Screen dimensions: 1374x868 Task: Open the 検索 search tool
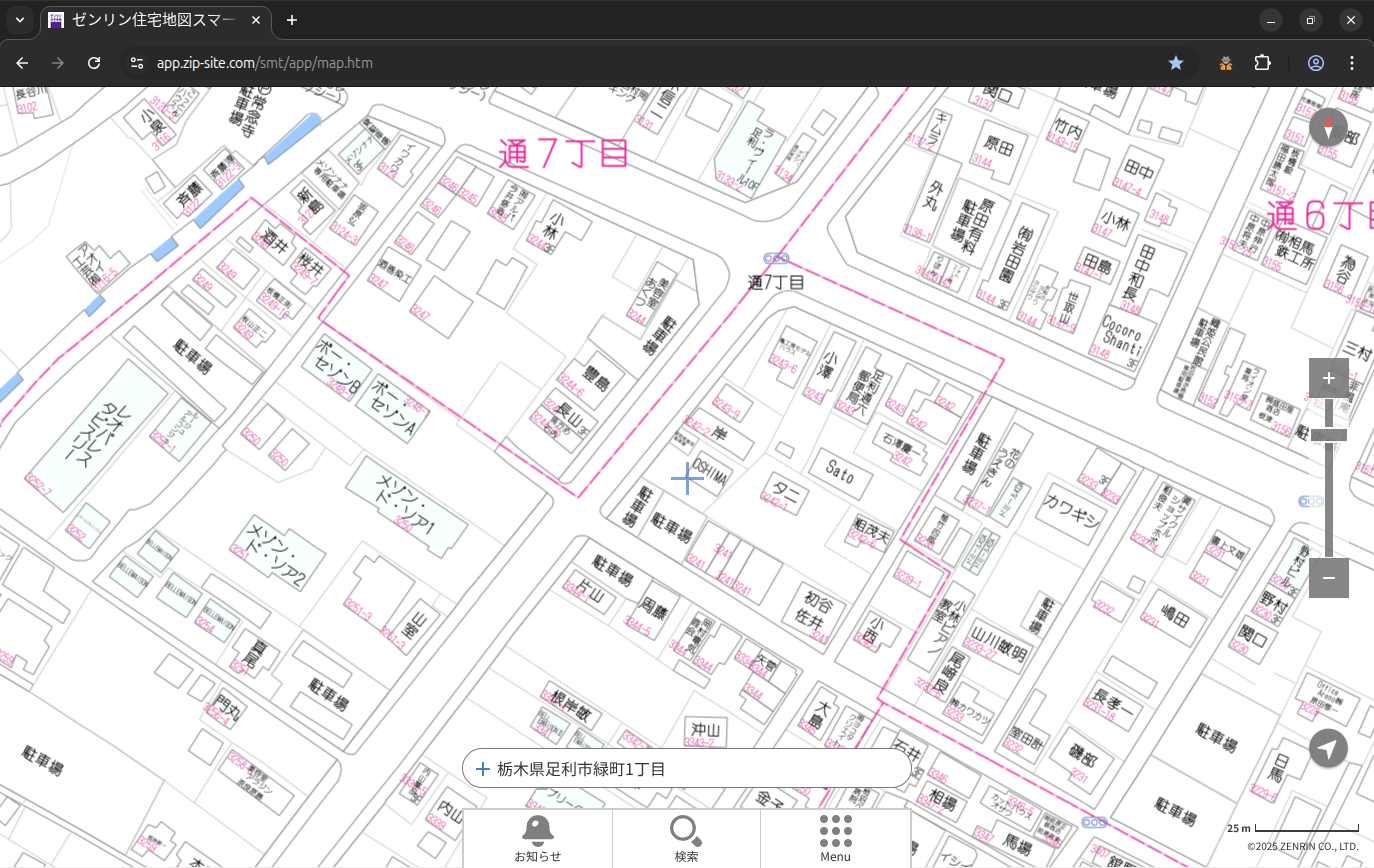[686, 838]
